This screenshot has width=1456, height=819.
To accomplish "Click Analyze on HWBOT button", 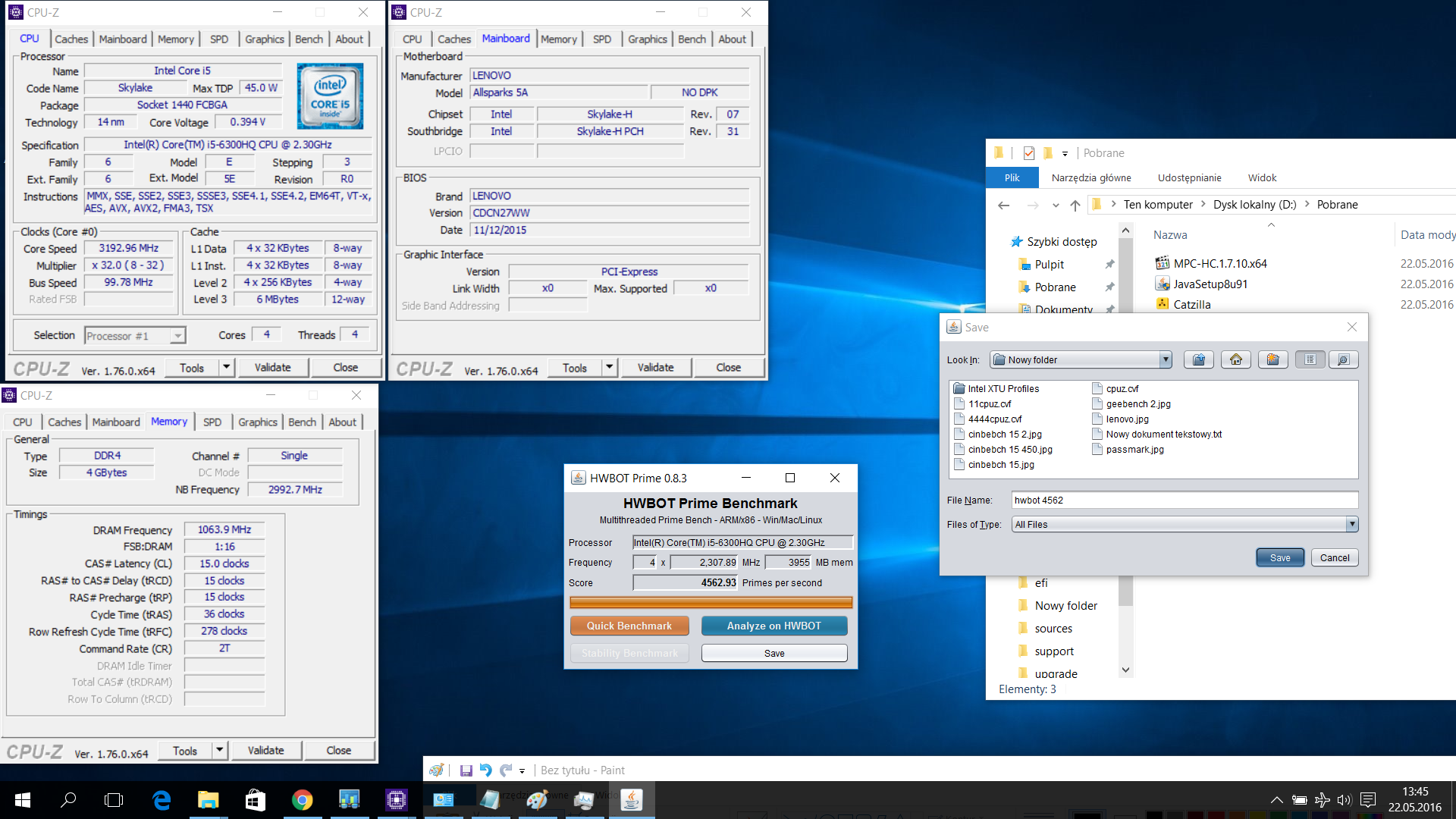I will click(x=773, y=626).
